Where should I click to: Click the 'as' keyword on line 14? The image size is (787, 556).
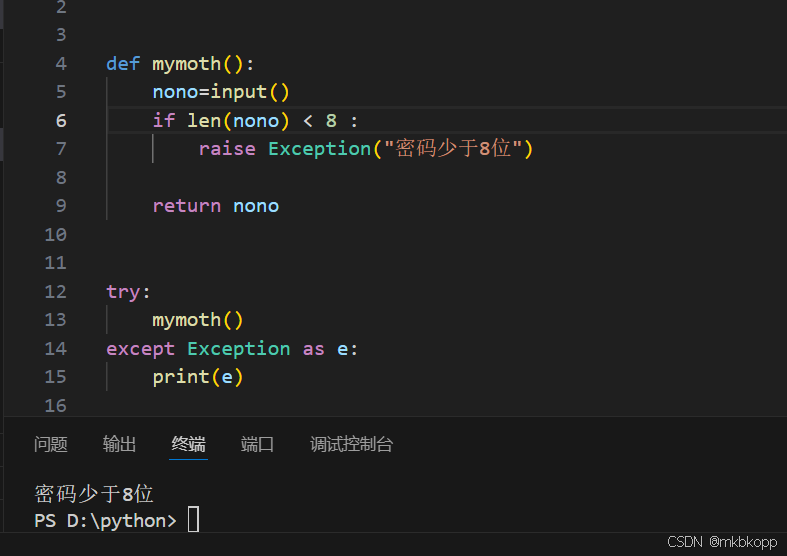pyautogui.click(x=313, y=349)
